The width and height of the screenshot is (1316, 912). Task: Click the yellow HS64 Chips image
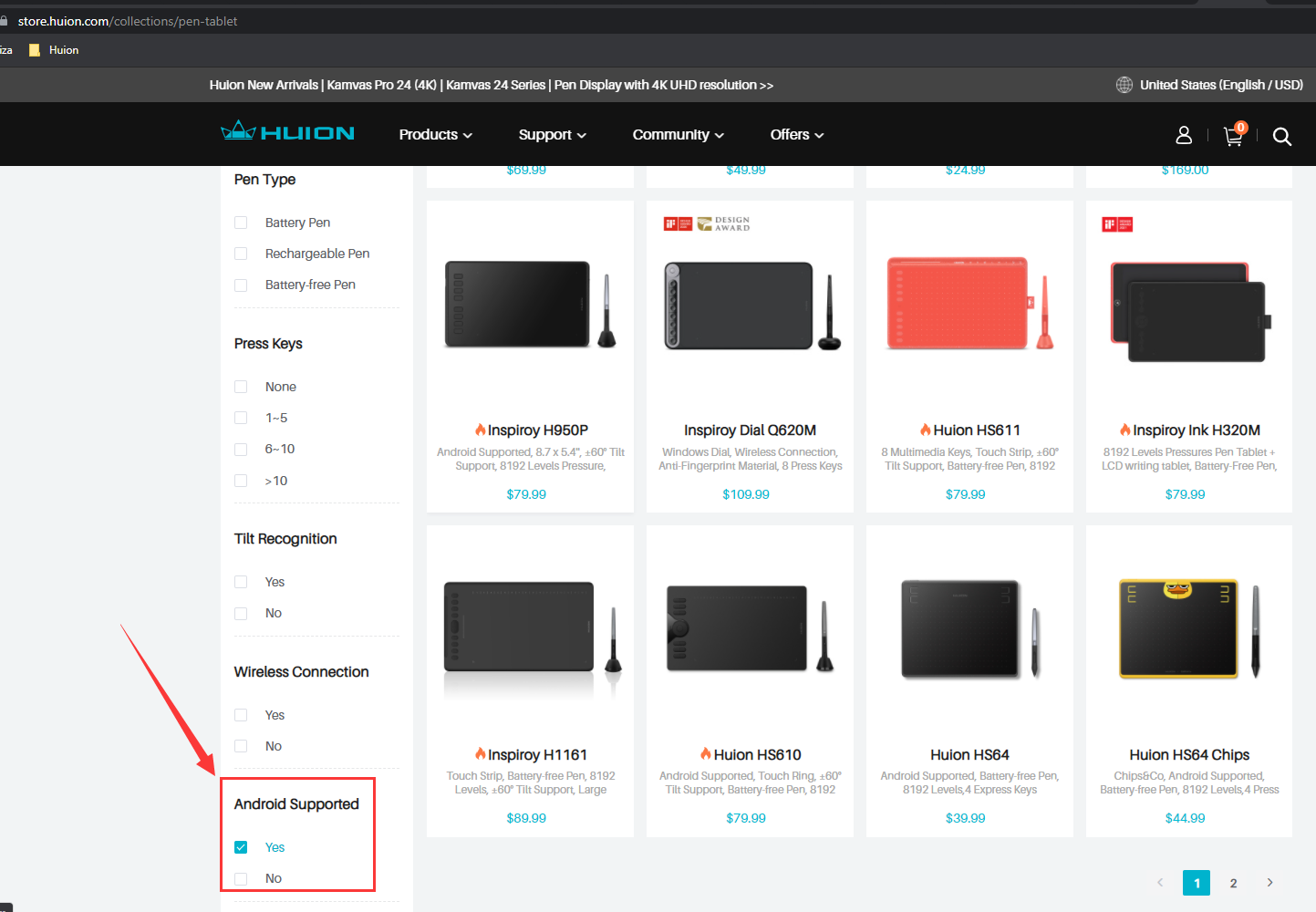click(1189, 629)
